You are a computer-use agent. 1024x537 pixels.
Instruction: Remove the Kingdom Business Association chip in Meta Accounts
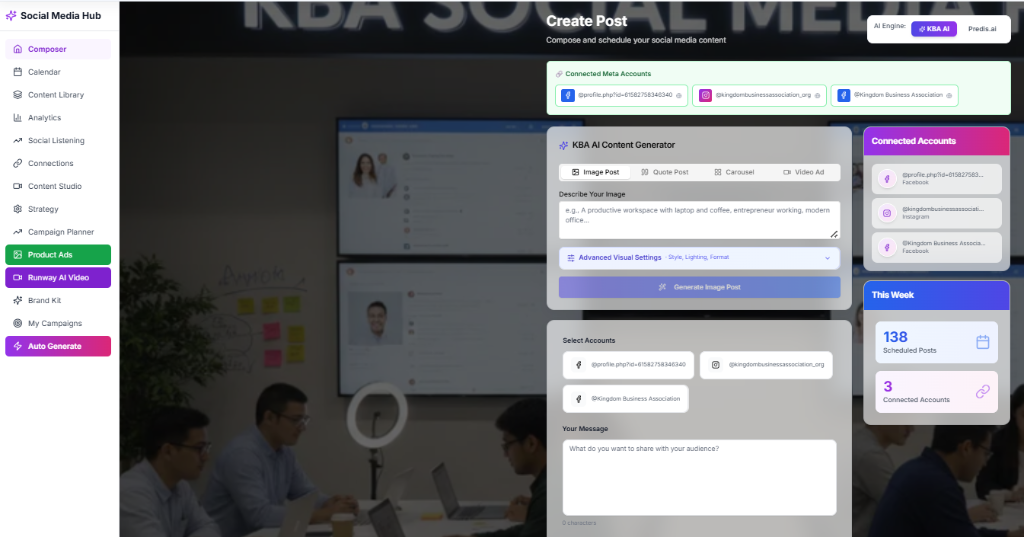(x=949, y=96)
